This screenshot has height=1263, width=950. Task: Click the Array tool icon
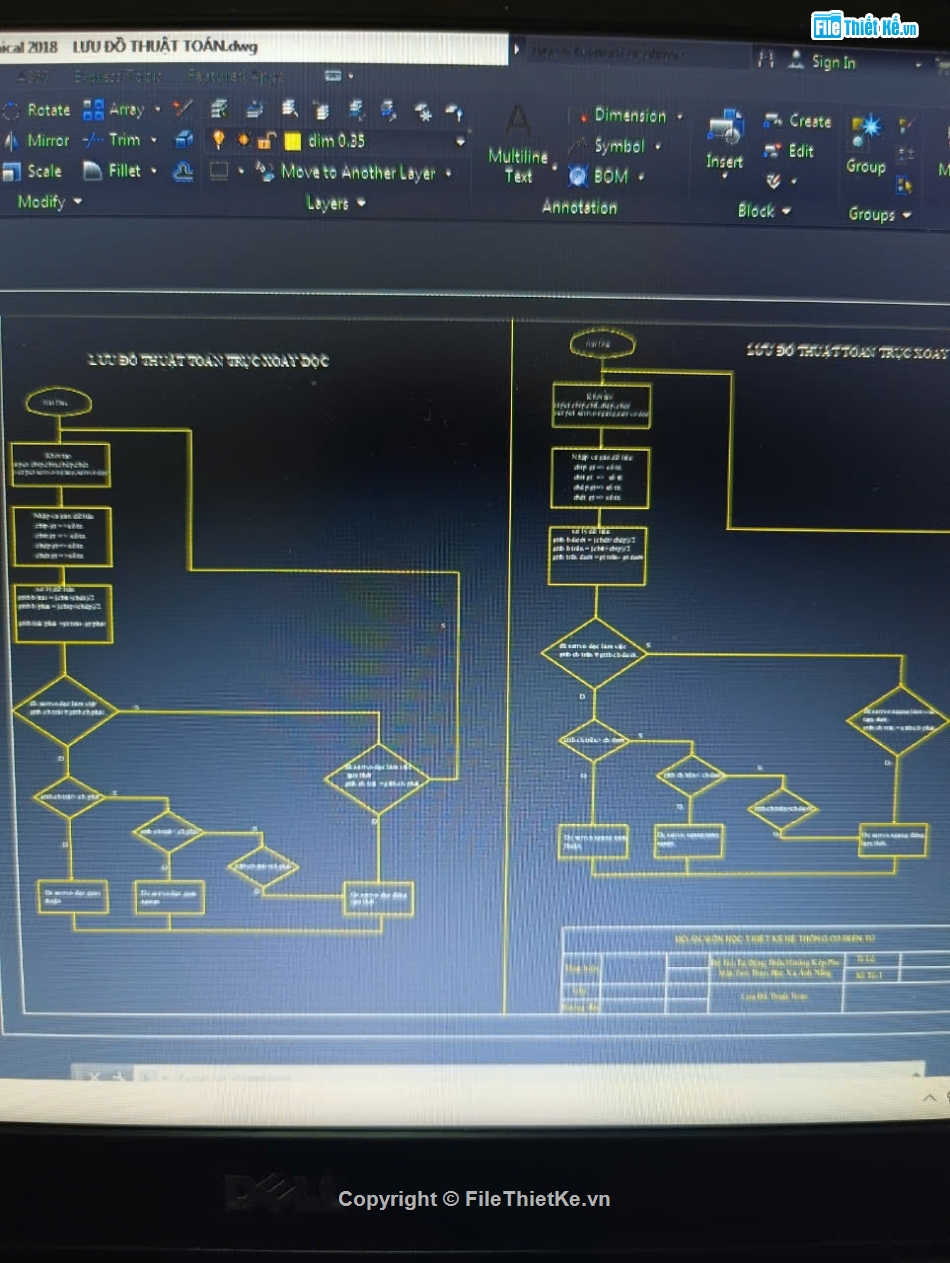93,109
